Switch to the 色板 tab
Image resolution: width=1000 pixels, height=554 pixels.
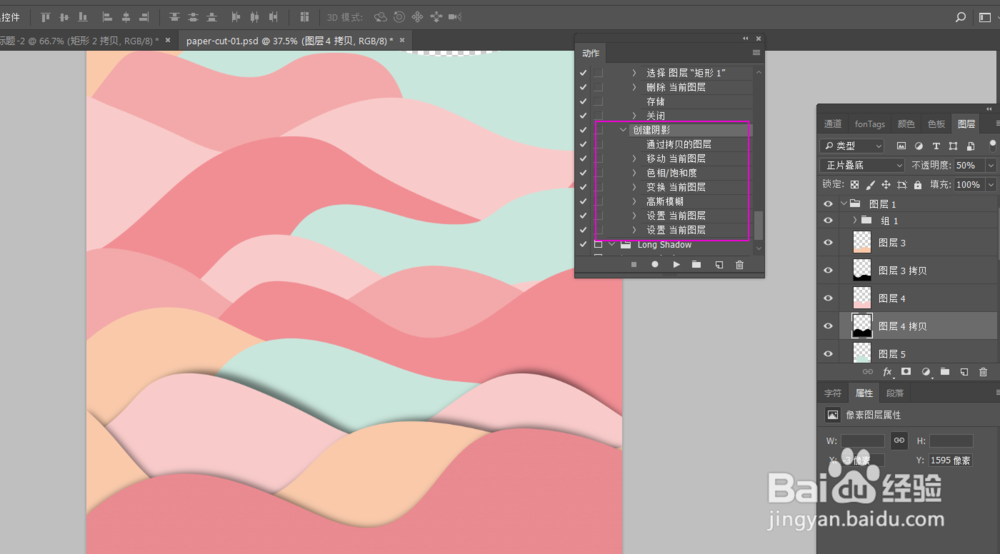(x=936, y=124)
